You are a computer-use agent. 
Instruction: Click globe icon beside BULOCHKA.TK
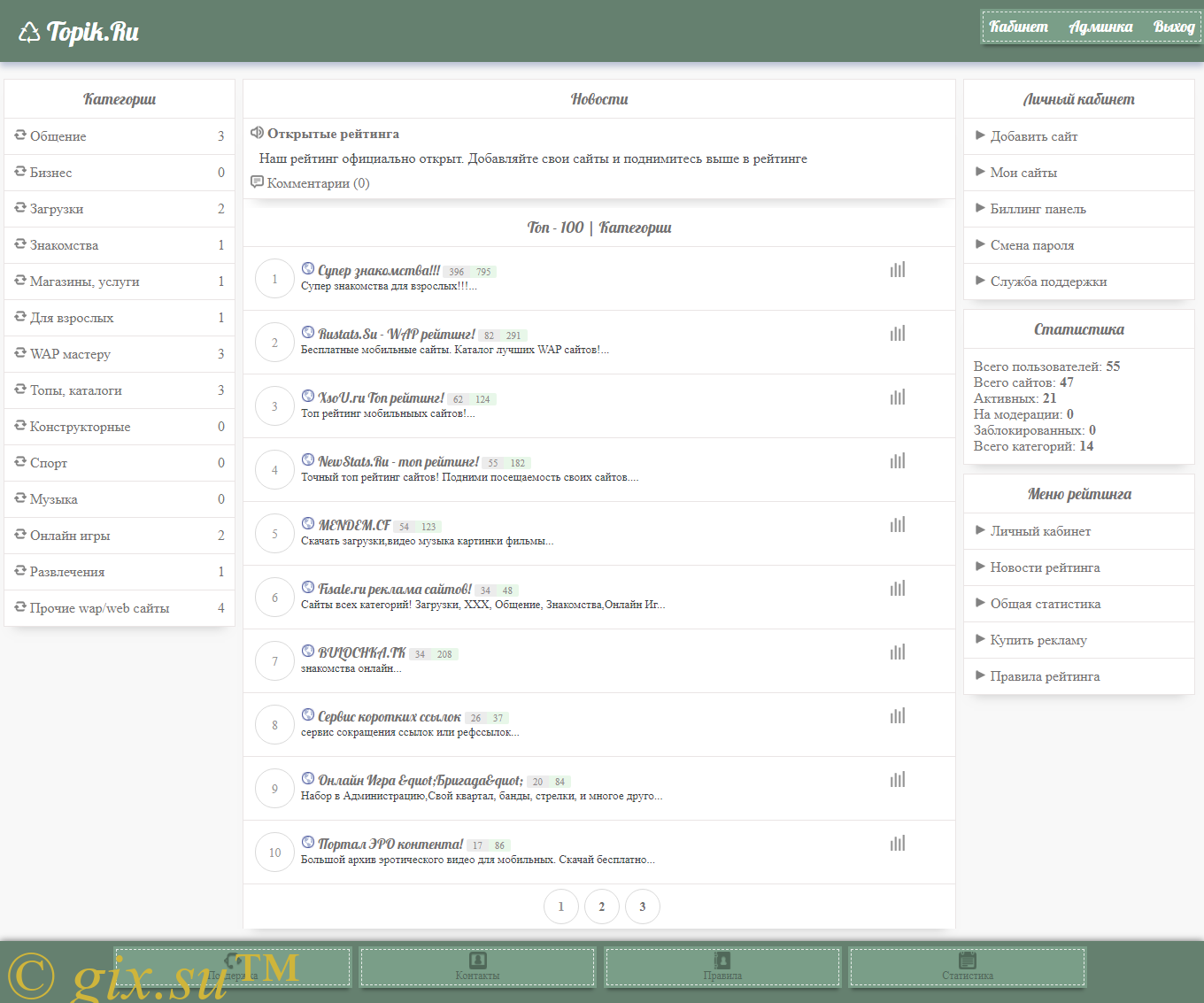pyautogui.click(x=308, y=651)
